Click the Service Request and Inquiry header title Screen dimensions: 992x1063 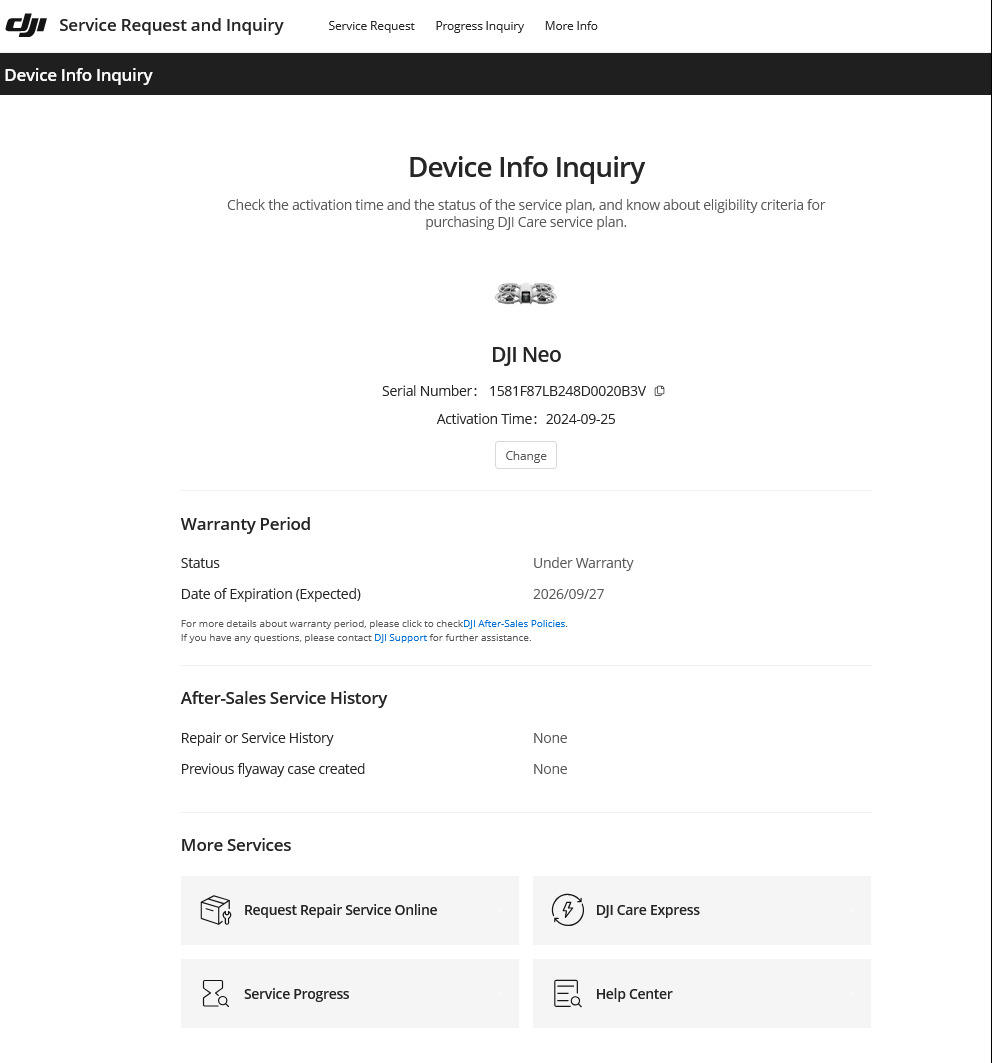click(171, 26)
